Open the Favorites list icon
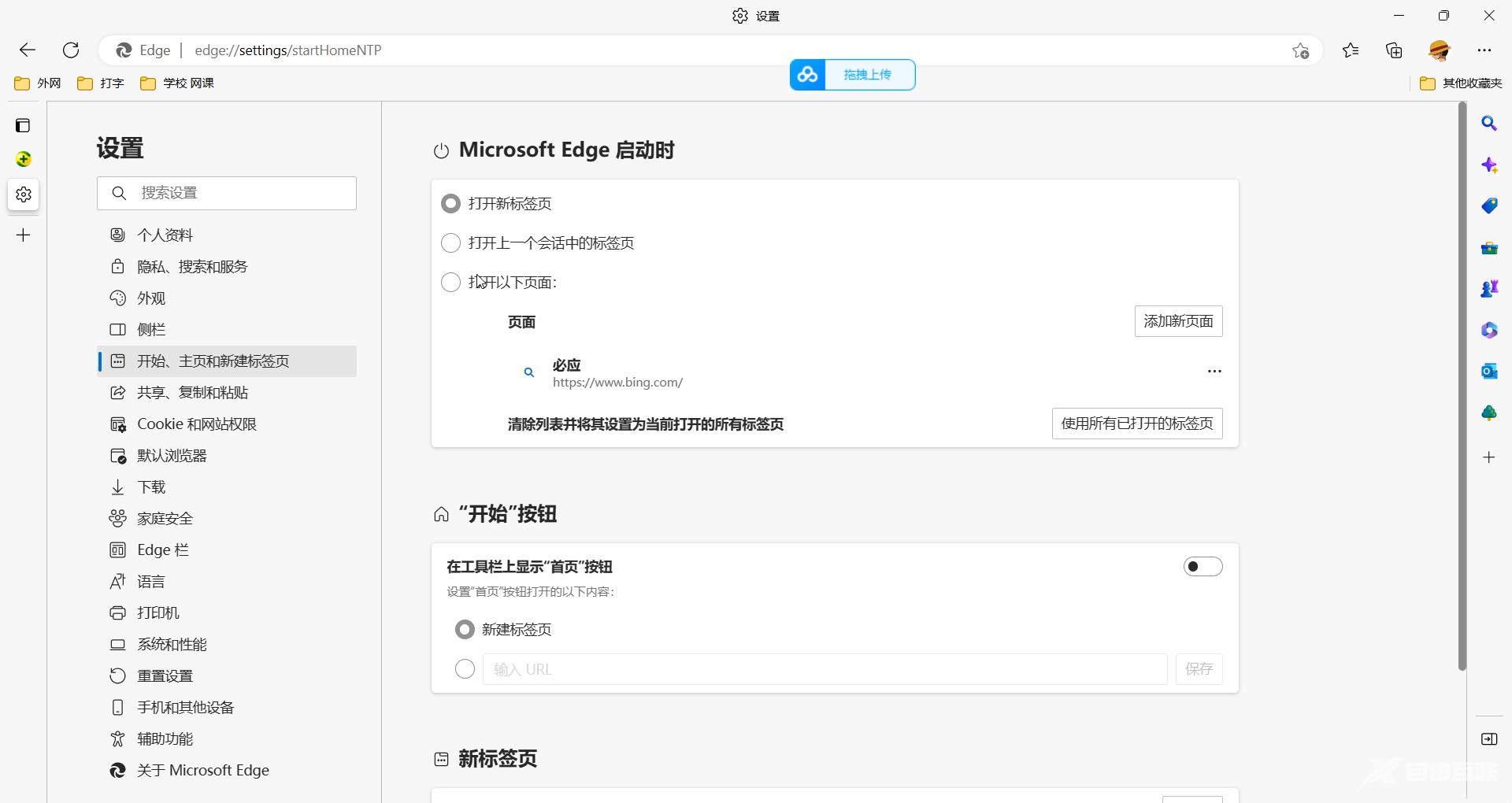1512x803 pixels. 1351,50
